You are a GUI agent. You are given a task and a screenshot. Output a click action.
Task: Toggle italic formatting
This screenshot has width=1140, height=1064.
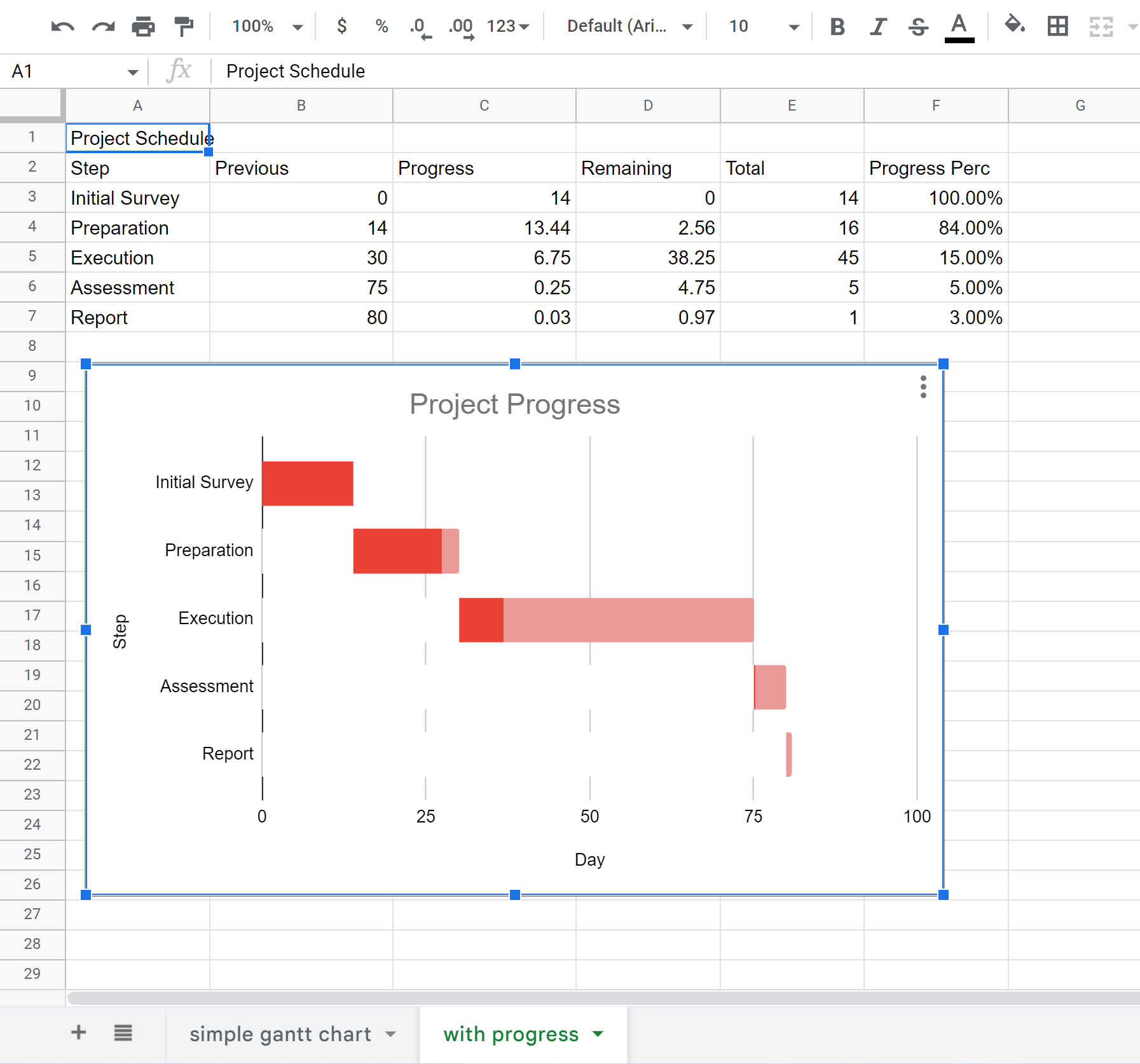click(878, 27)
